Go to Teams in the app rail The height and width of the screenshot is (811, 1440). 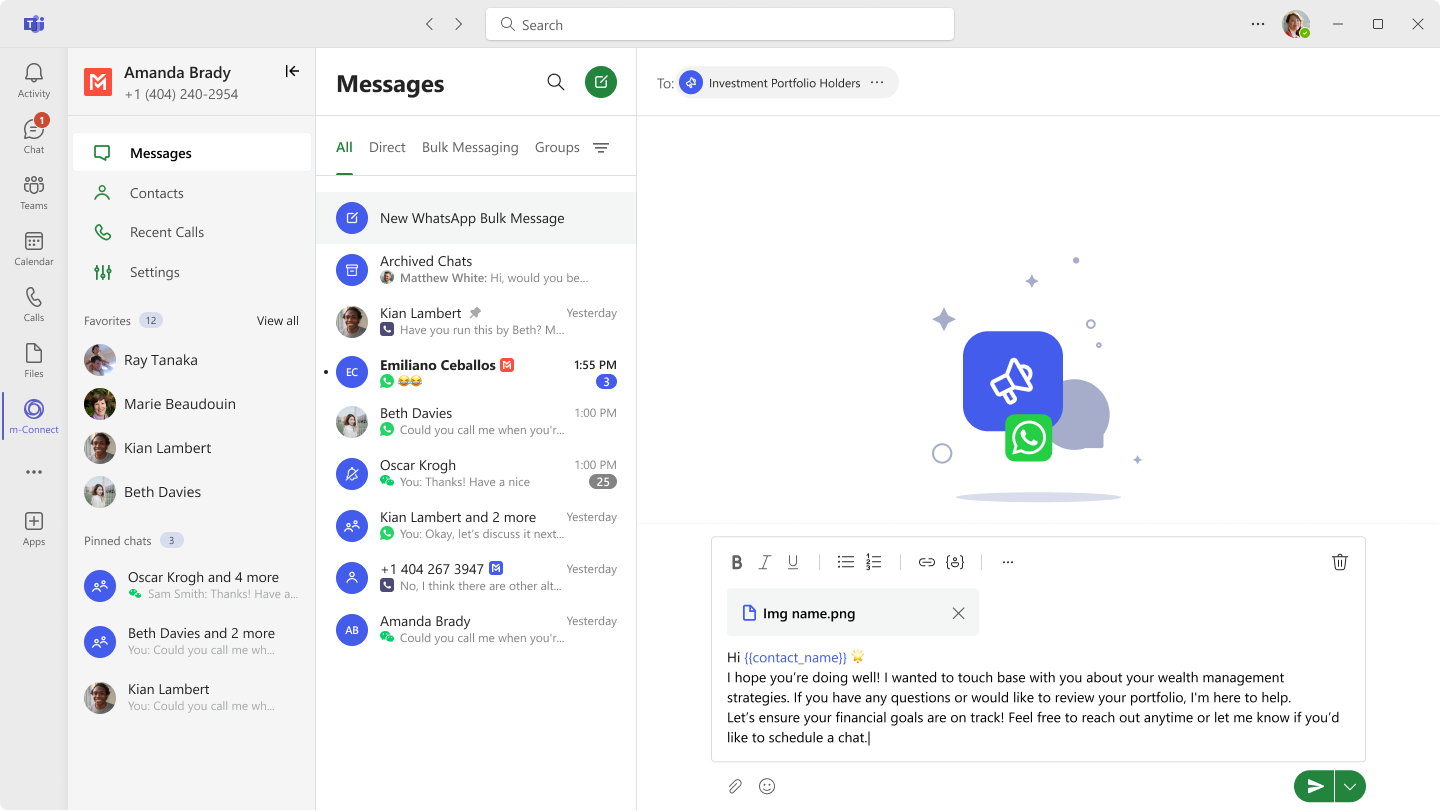pyautogui.click(x=34, y=192)
